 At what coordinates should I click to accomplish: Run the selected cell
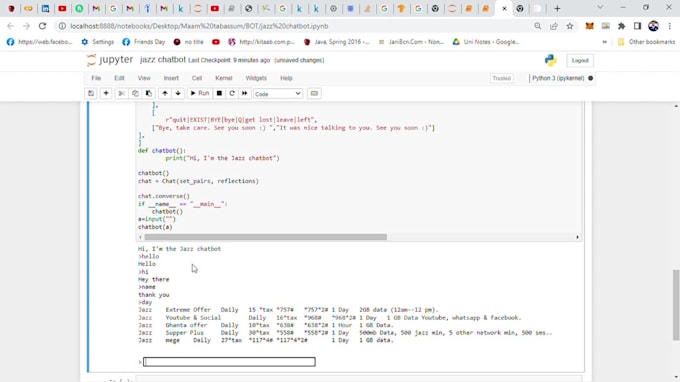click(x=199, y=94)
